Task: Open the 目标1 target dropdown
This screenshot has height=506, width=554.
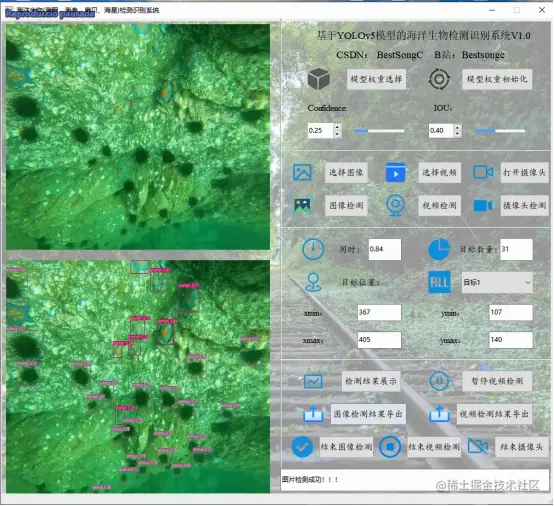Action: [x=497, y=282]
